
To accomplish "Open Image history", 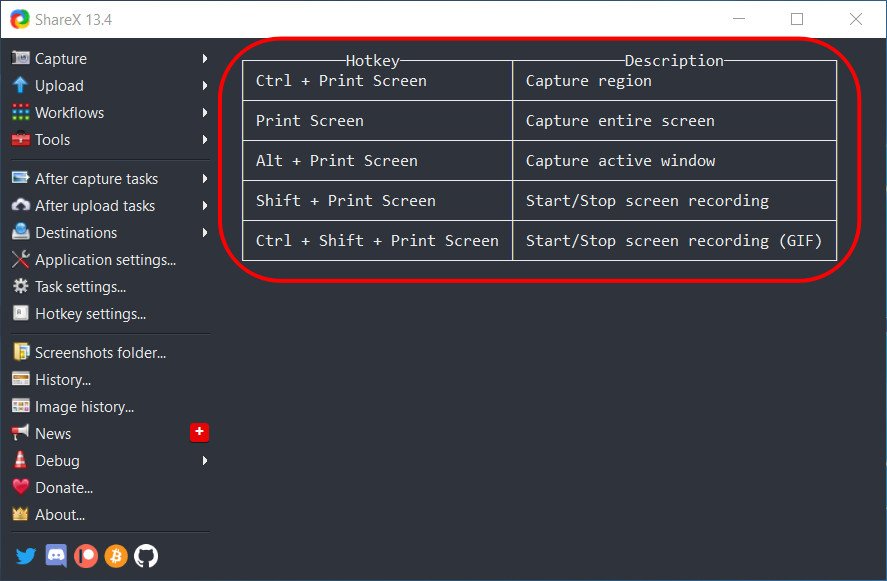I will point(84,407).
